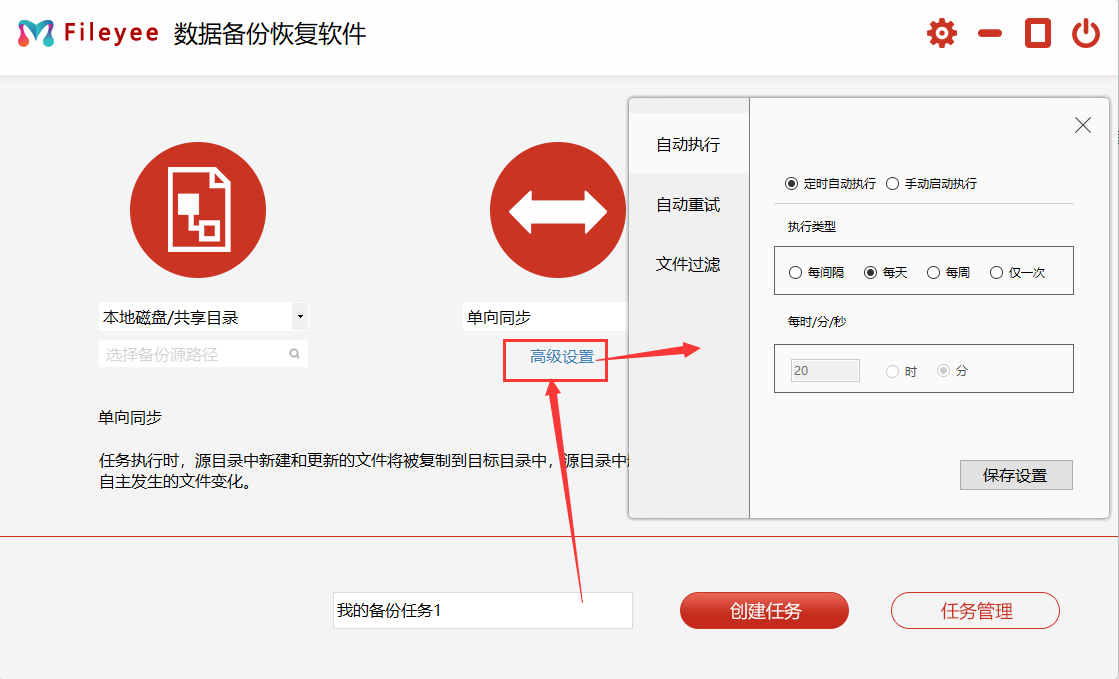Click the backup source document icon
The image size is (1119, 679).
point(198,210)
